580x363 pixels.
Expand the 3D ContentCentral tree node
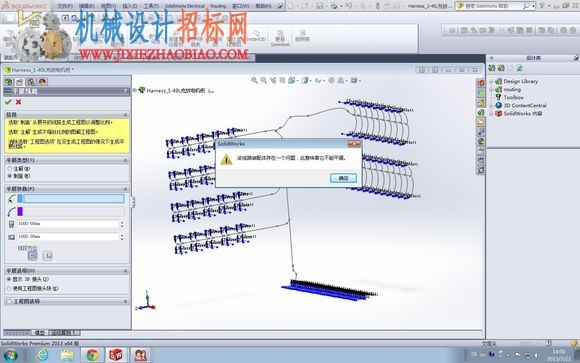(x=491, y=105)
